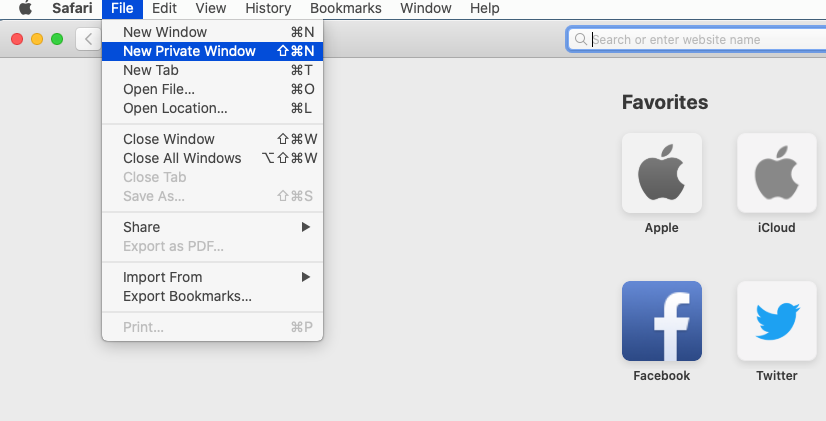
Task: Click the yellow minimize window button
Action: click(37, 39)
